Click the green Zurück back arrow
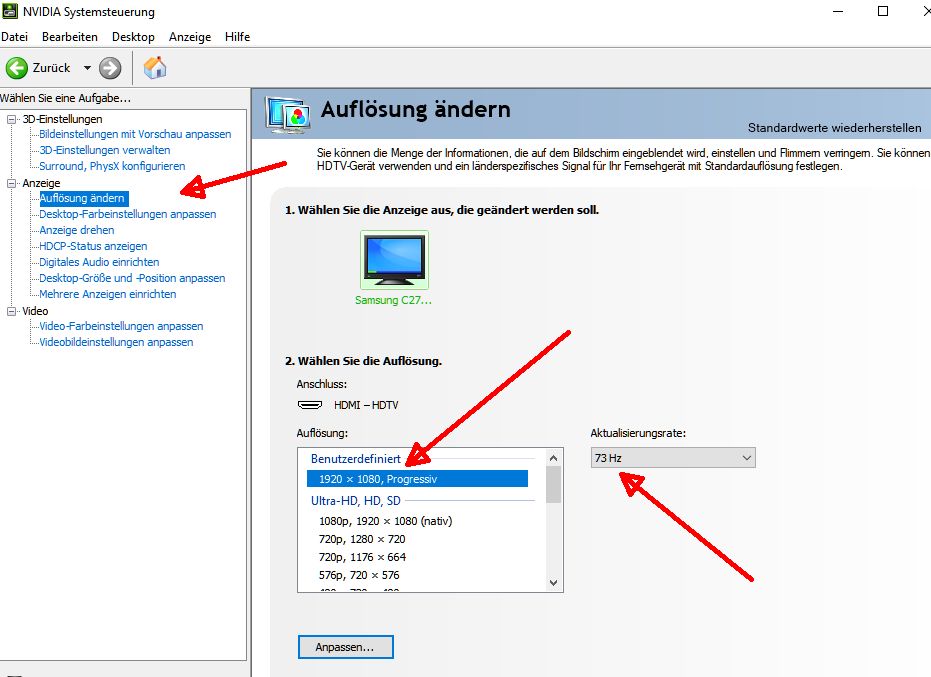This screenshot has width=931, height=677. tap(17, 68)
